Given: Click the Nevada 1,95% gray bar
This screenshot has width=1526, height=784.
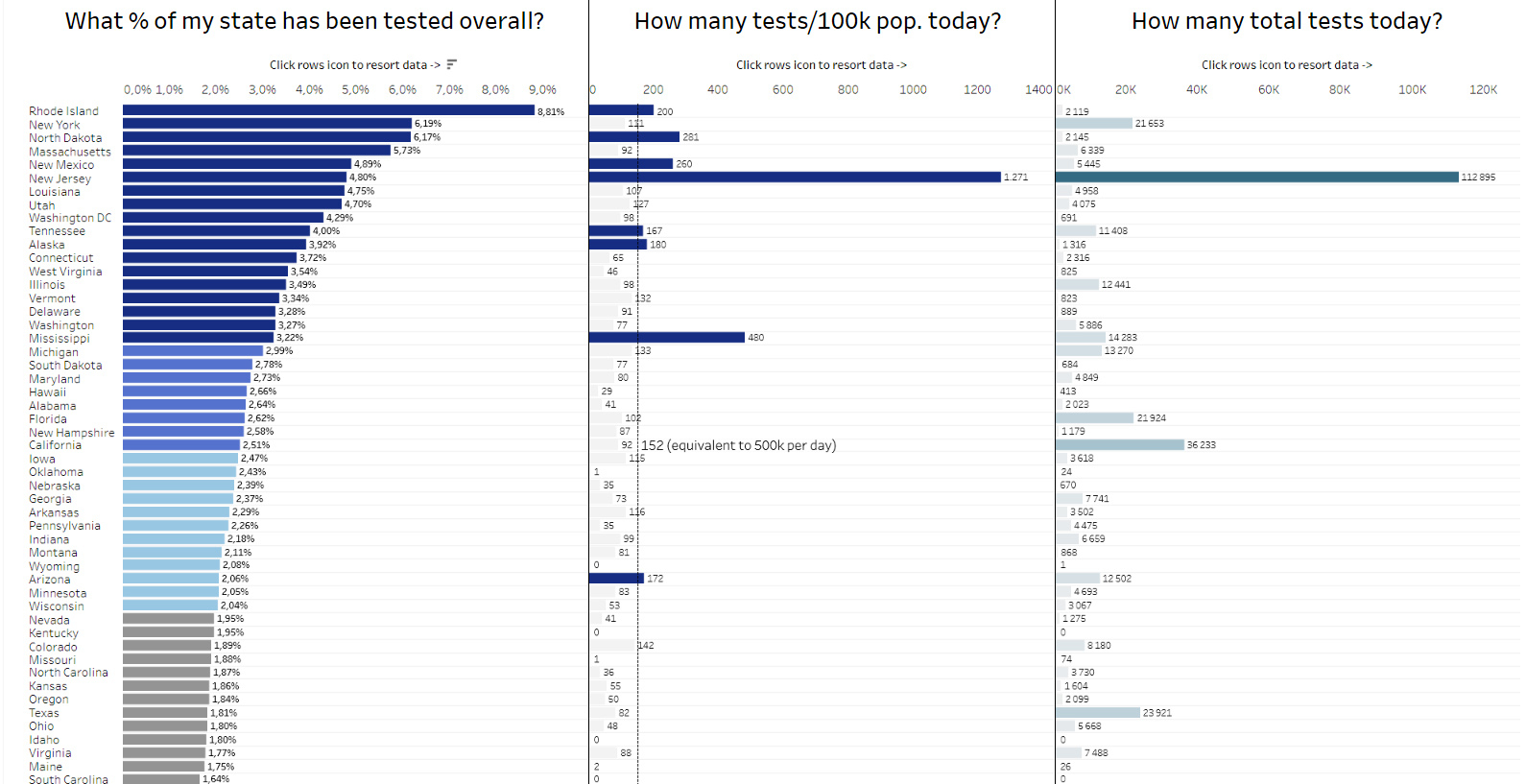Looking at the screenshot, I should click(168, 619).
